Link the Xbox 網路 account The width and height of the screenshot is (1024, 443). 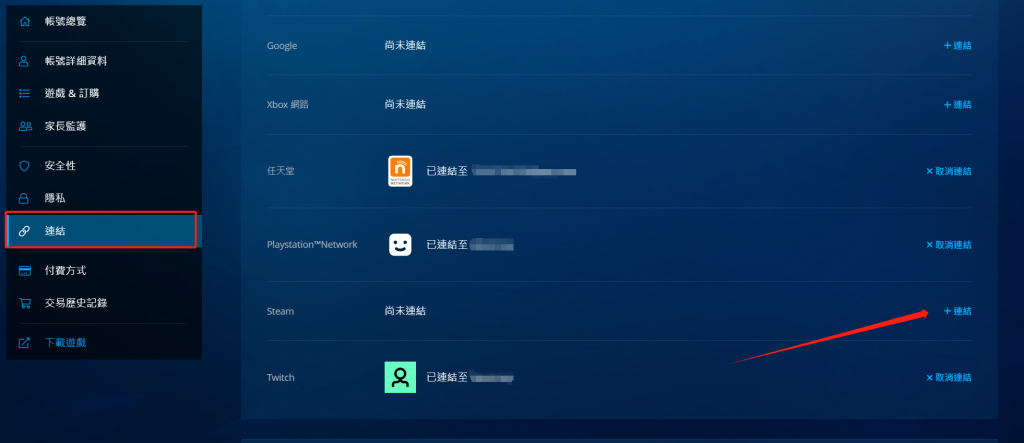pyautogui.click(x=957, y=105)
